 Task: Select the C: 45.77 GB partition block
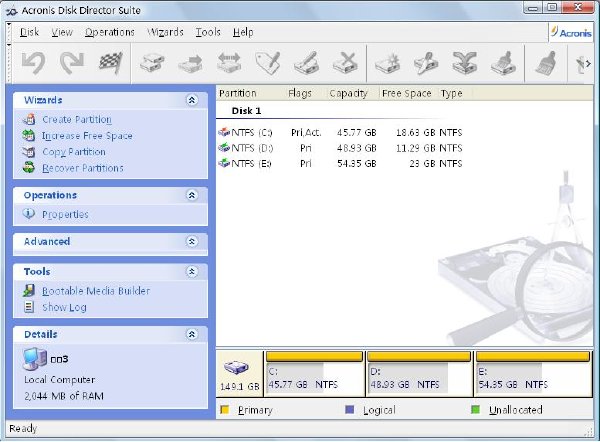point(315,374)
